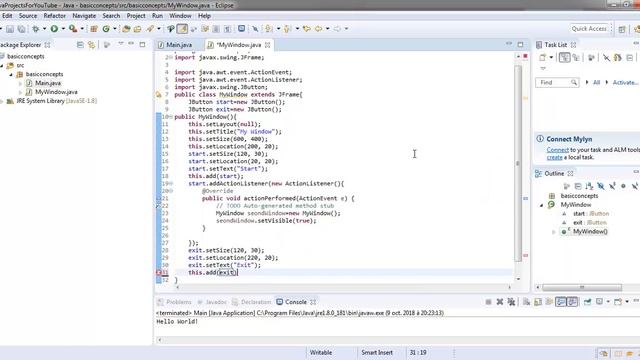This screenshot has height=360, width=640.
Task: Click the Connect link under Connect Mylyn
Action: (x=558, y=150)
